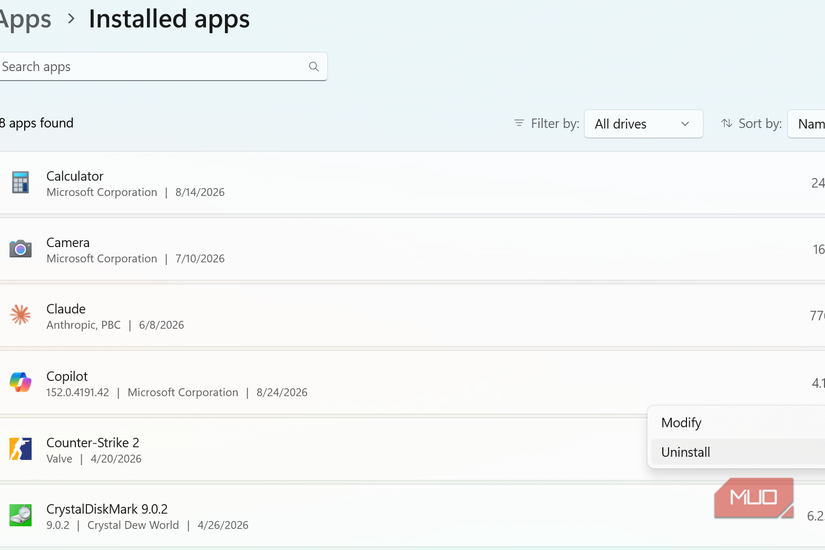Image resolution: width=825 pixels, height=550 pixels.
Task: Click the breadcrumb chevron separator
Action: click(71, 19)
